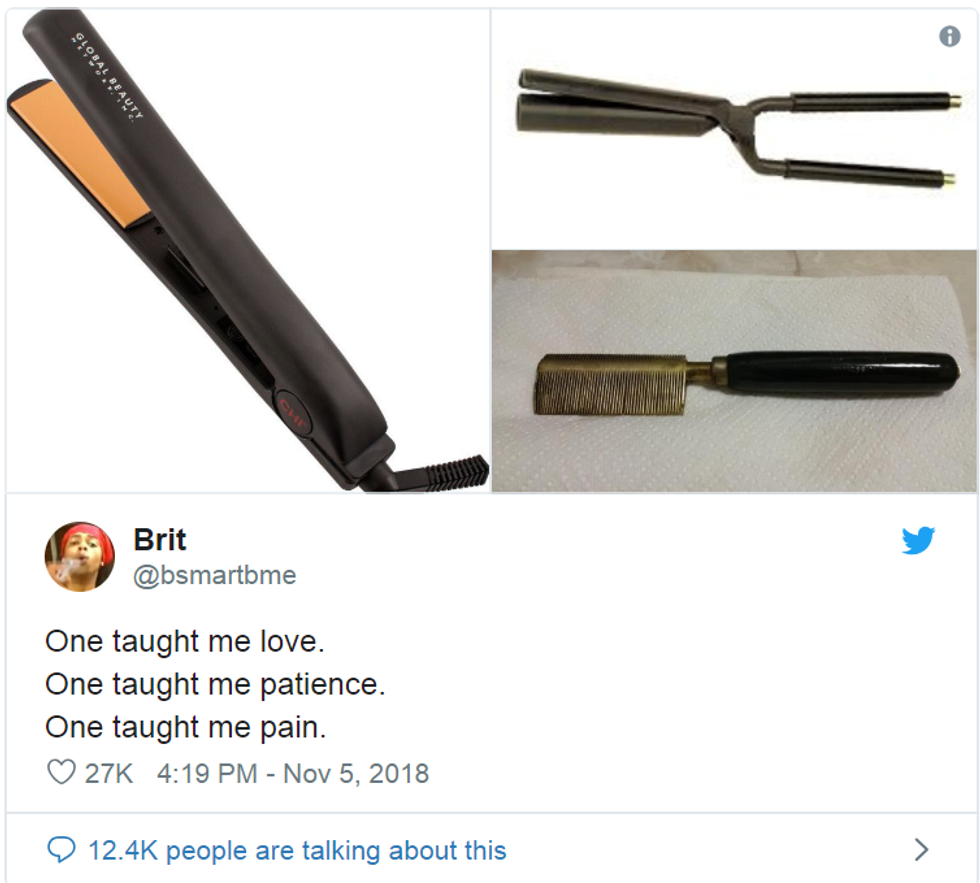Open the flat iron photo
Screen dimensions: 980x883
pos(248,250)
